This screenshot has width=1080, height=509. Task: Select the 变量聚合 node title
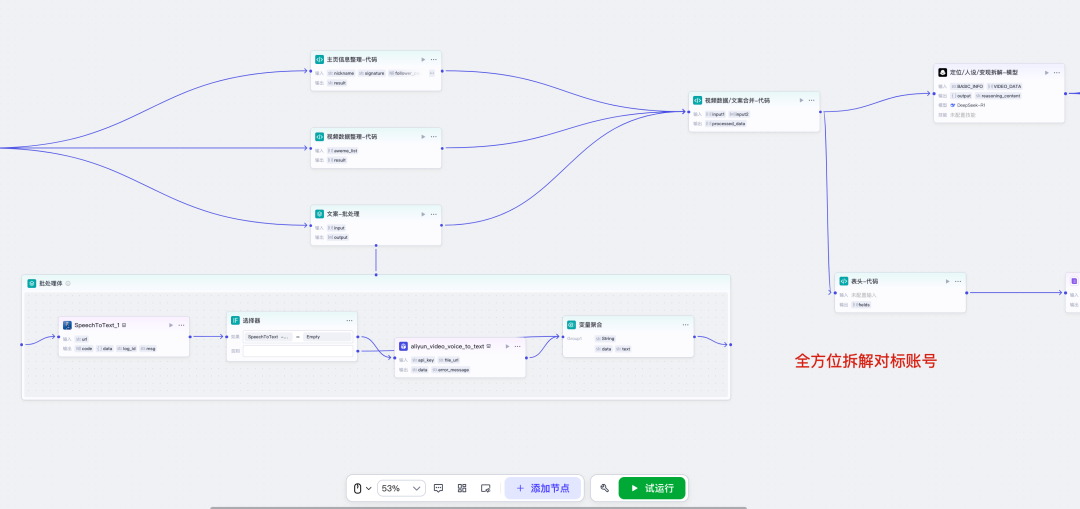coord(590,324)
